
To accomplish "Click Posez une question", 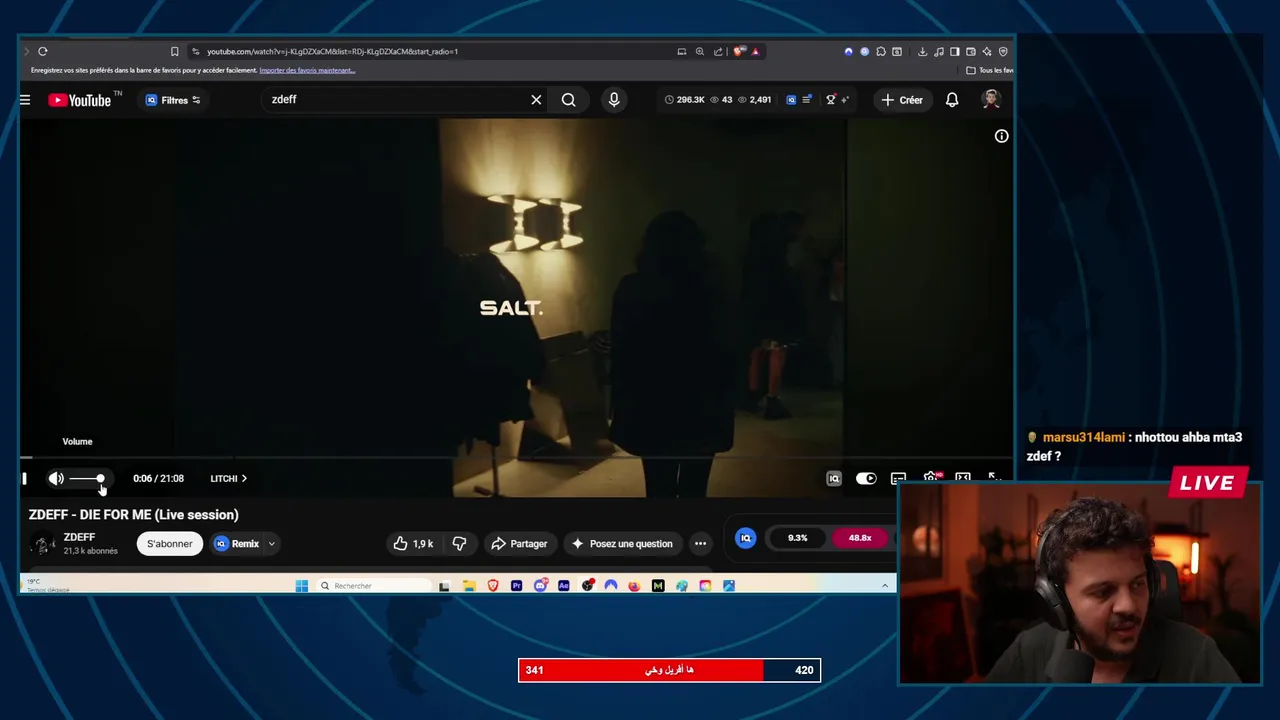I will (621, 544).
